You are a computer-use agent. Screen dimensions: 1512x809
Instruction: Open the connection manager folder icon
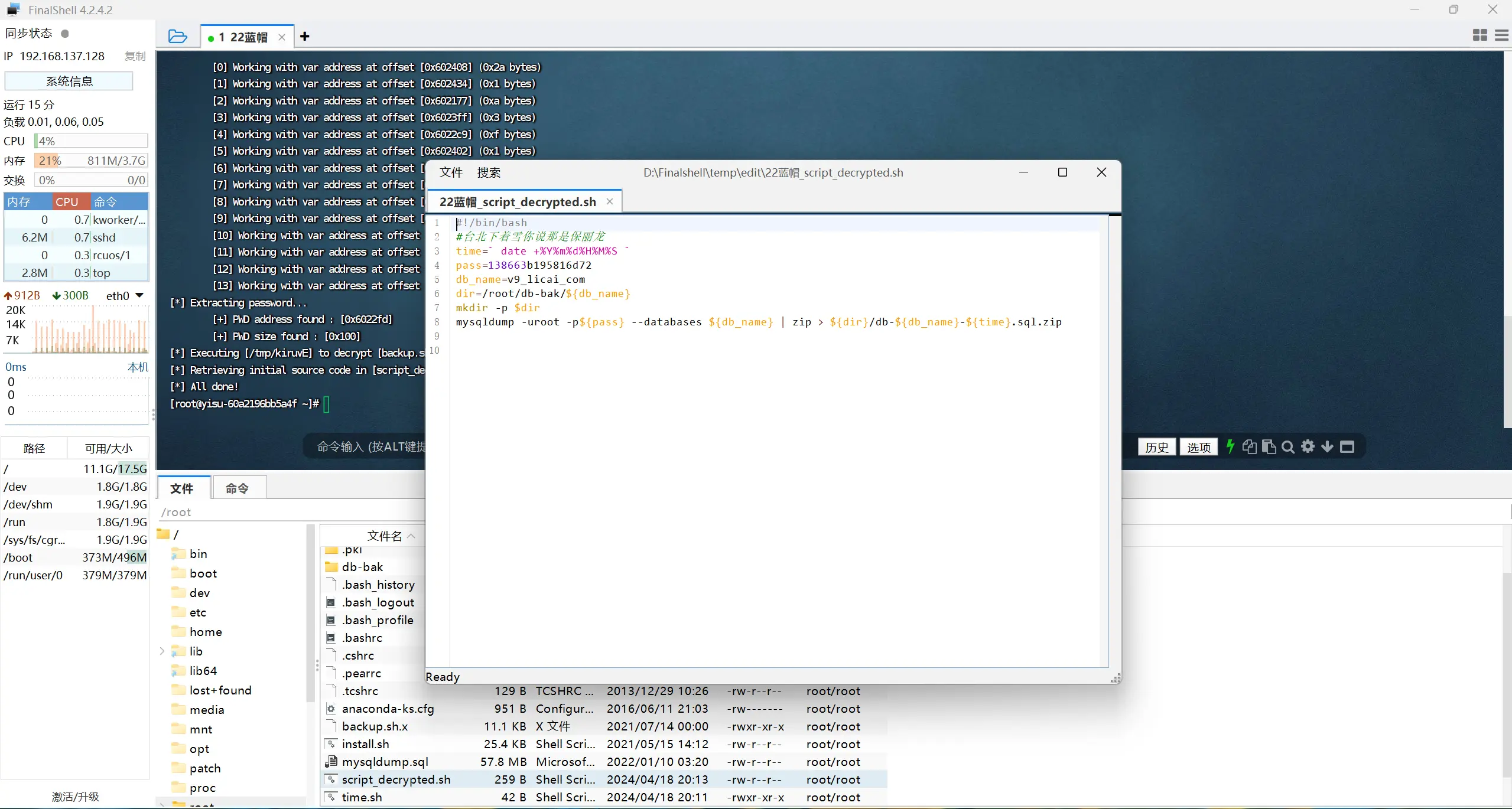[177, 37]
